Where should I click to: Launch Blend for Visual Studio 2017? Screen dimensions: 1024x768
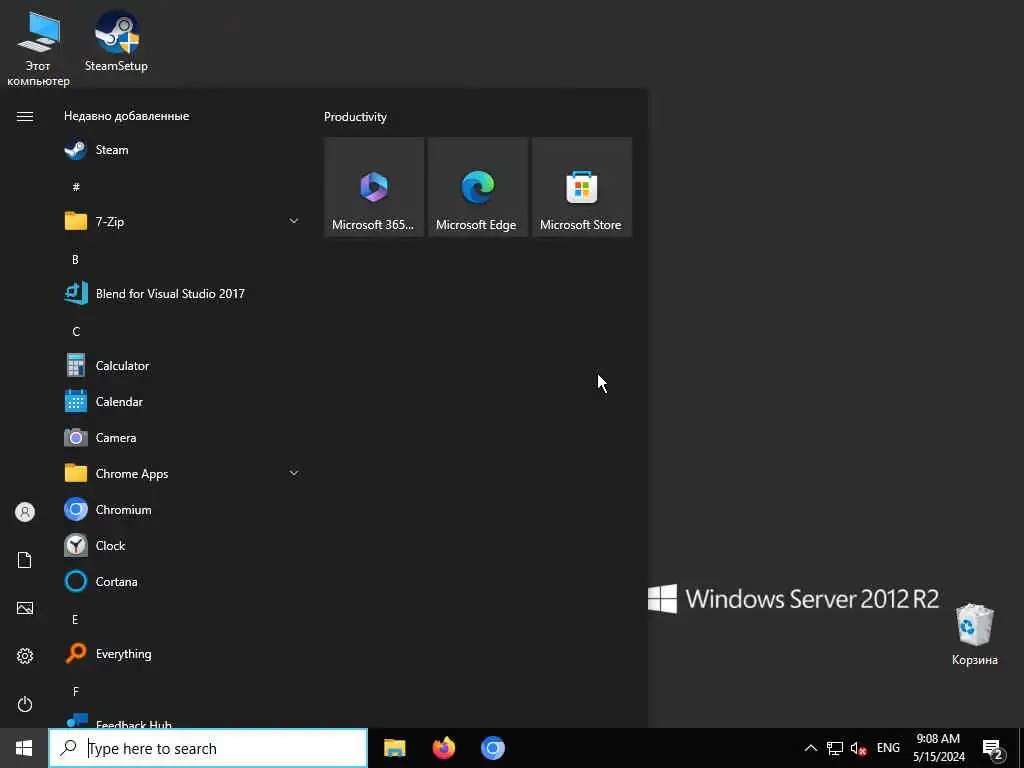coord(182,294)
